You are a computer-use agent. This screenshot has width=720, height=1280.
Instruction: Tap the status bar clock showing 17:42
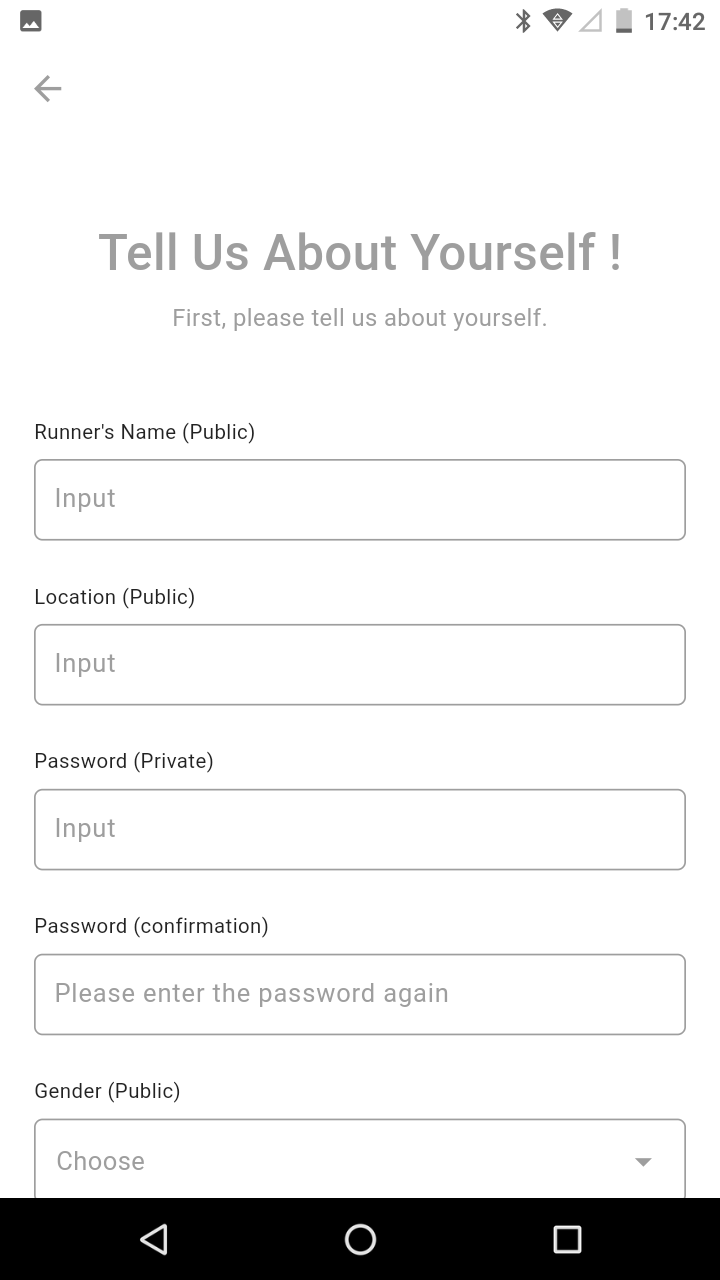pyautogui.click(x=675, y=21)
